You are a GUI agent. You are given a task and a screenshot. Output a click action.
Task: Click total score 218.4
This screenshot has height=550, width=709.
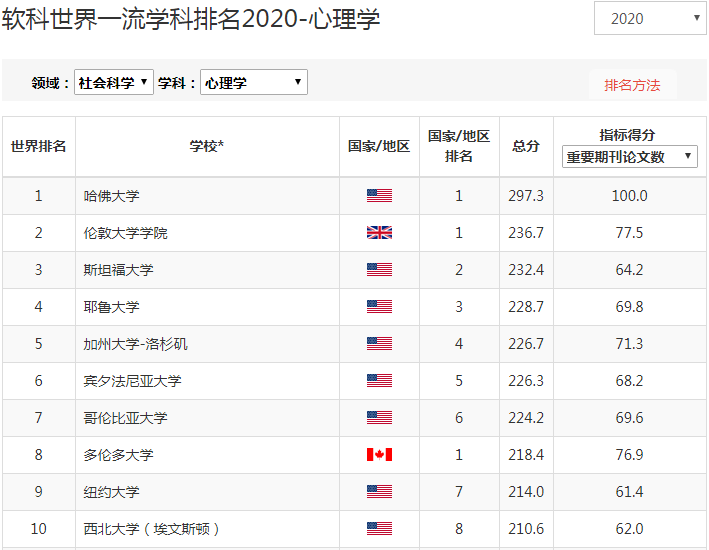(x=526, y=455)
